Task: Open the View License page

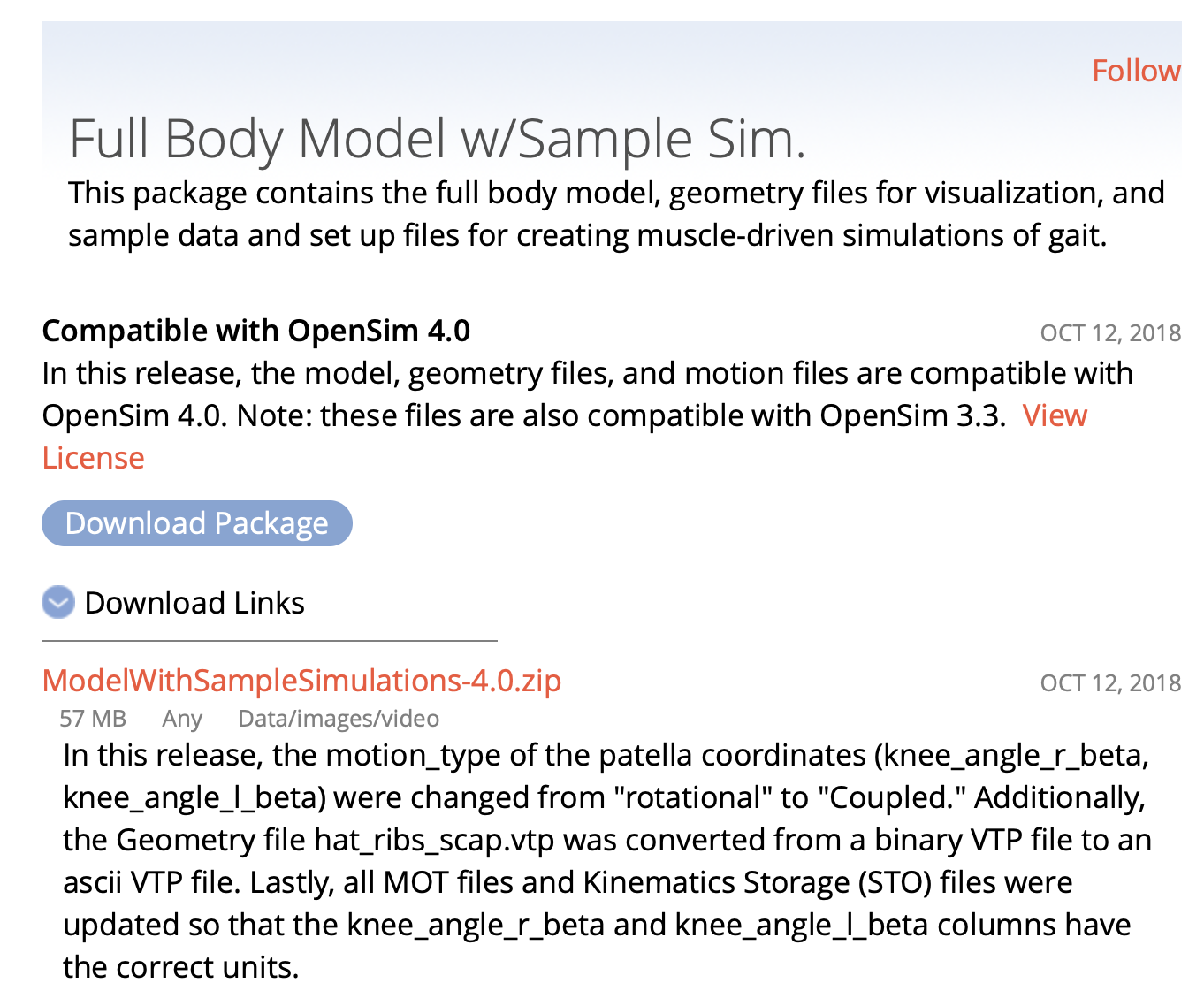Action: (x=1055, y=415)
